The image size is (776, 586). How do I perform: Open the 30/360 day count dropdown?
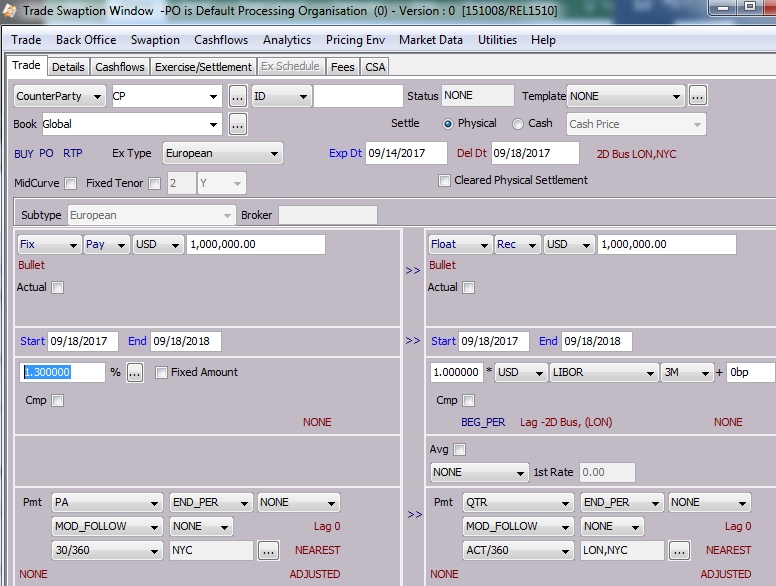[x=107, y=550]
